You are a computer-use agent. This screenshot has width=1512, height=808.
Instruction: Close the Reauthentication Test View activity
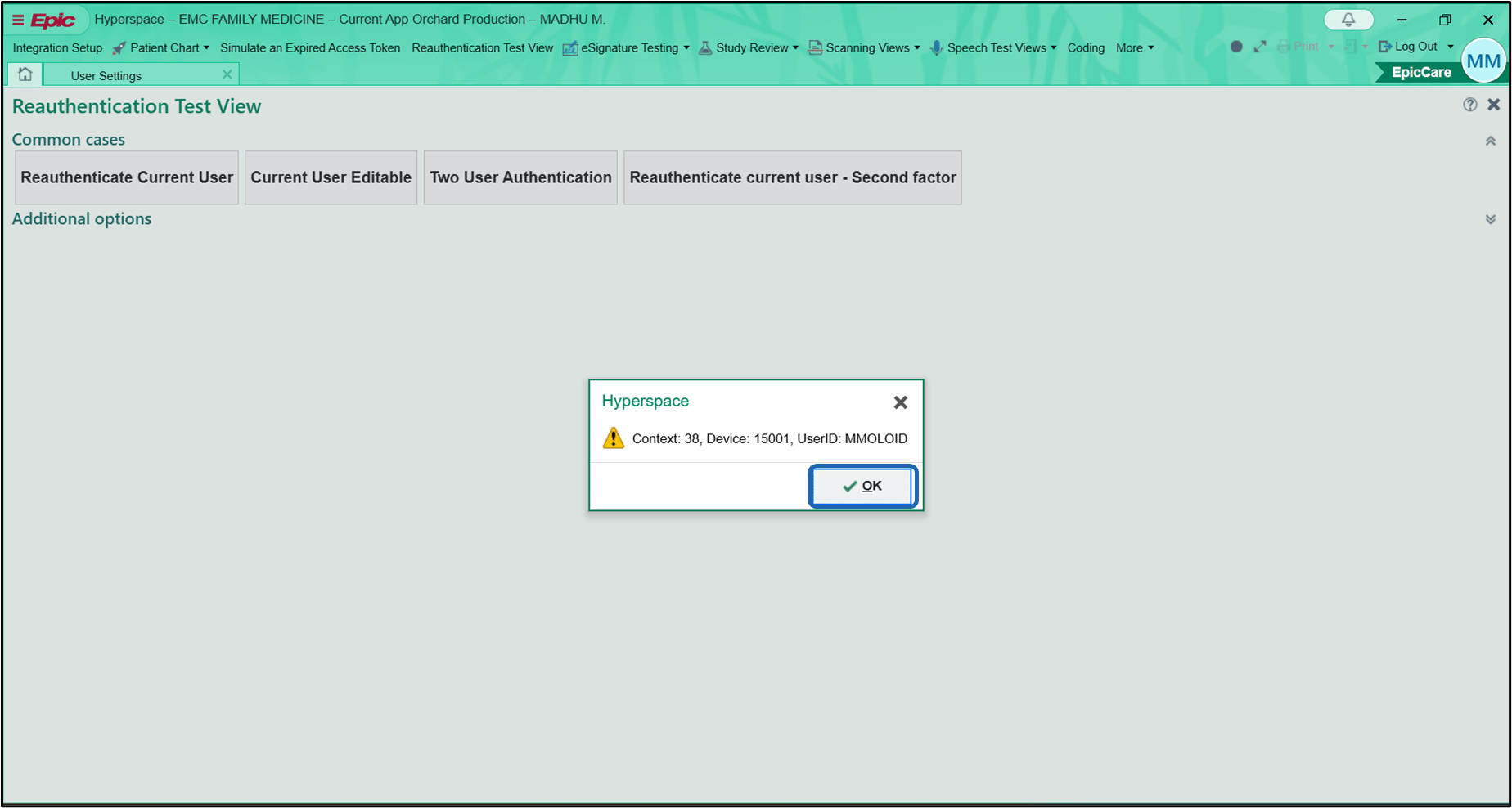tap(1494, 105)
